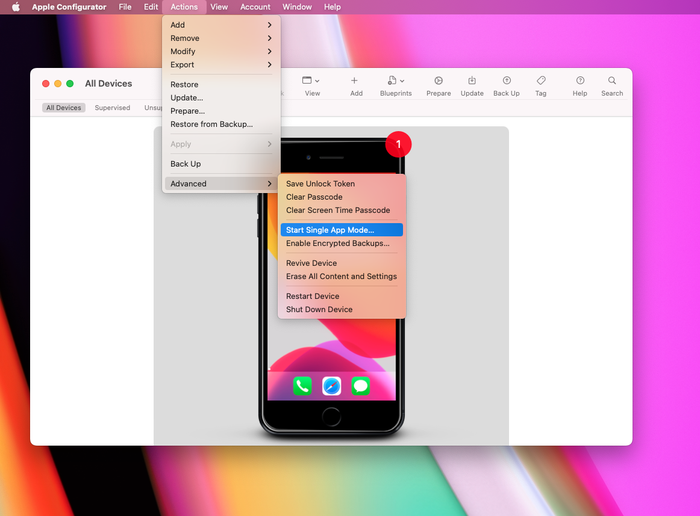Image resolution: width=700 pixels, height=516 pixels.
Task: Choose Shut Down Device
Action: click(x=342, y=309)
